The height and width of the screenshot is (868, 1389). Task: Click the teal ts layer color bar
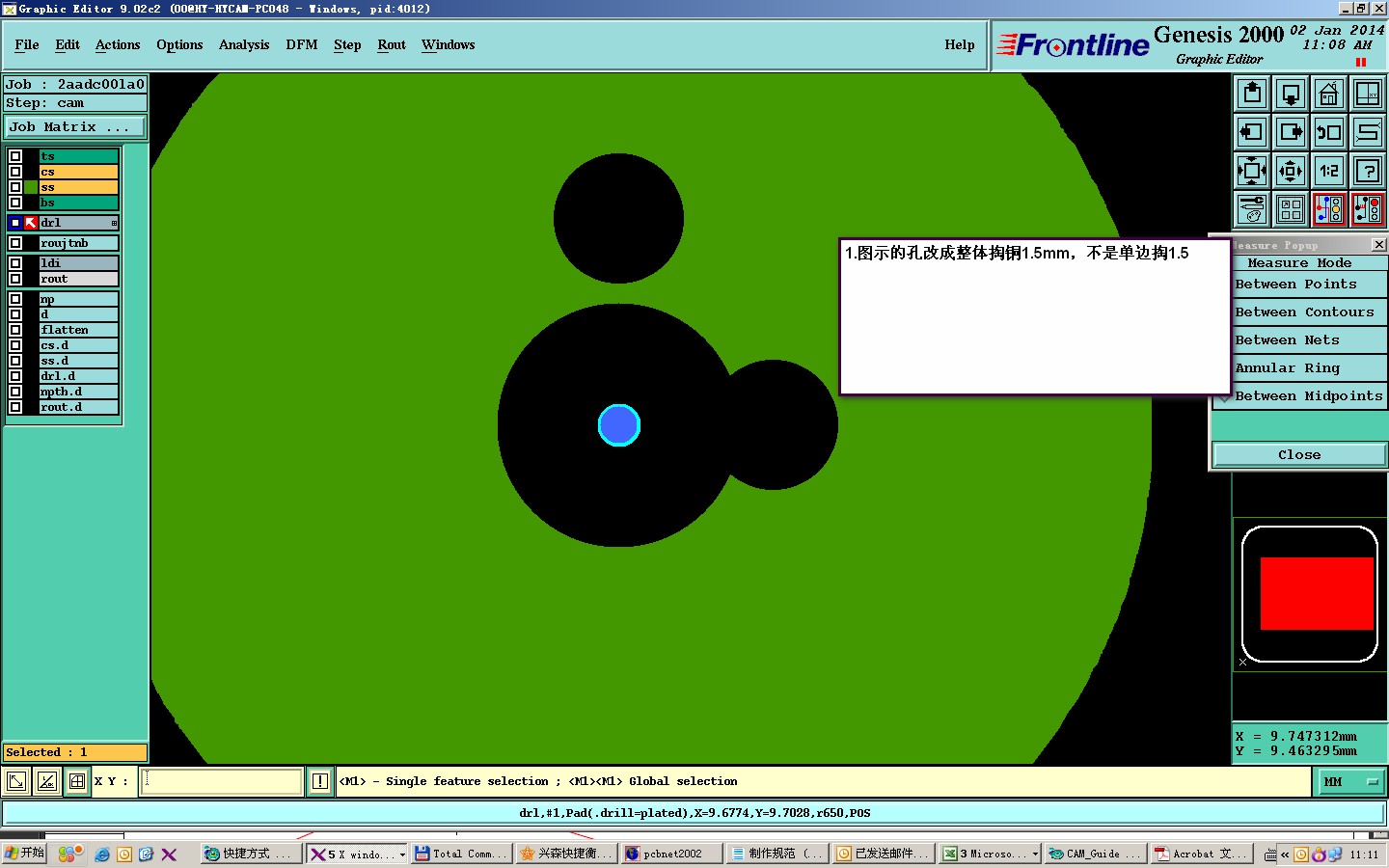click(78, 156)
